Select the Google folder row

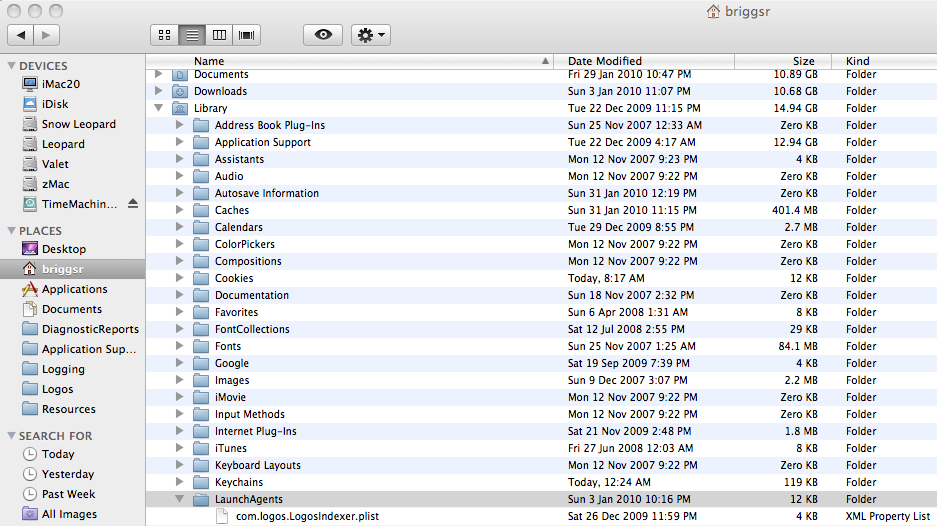pos(541,363)
